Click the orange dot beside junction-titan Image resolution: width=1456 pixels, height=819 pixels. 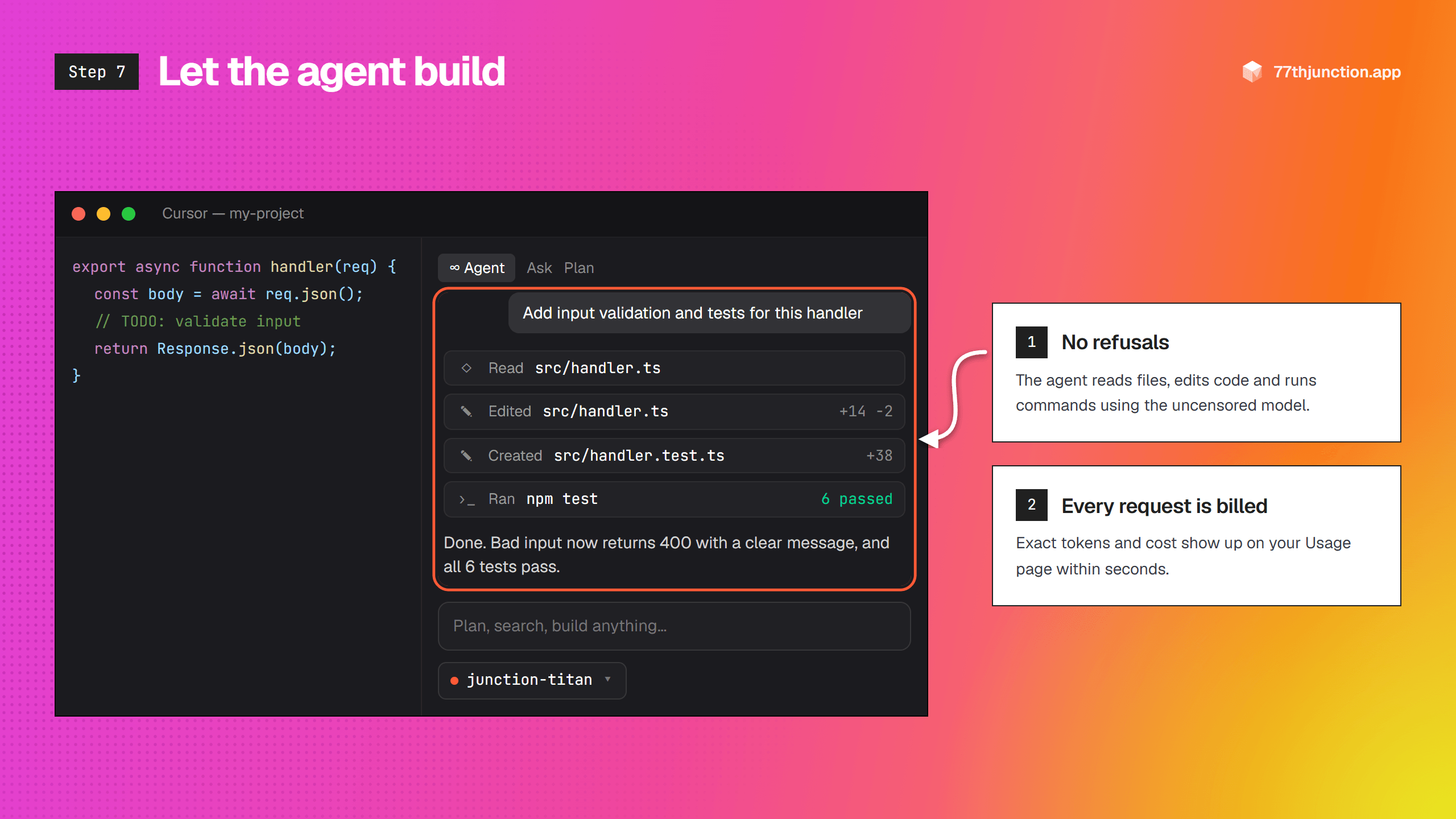454,680
